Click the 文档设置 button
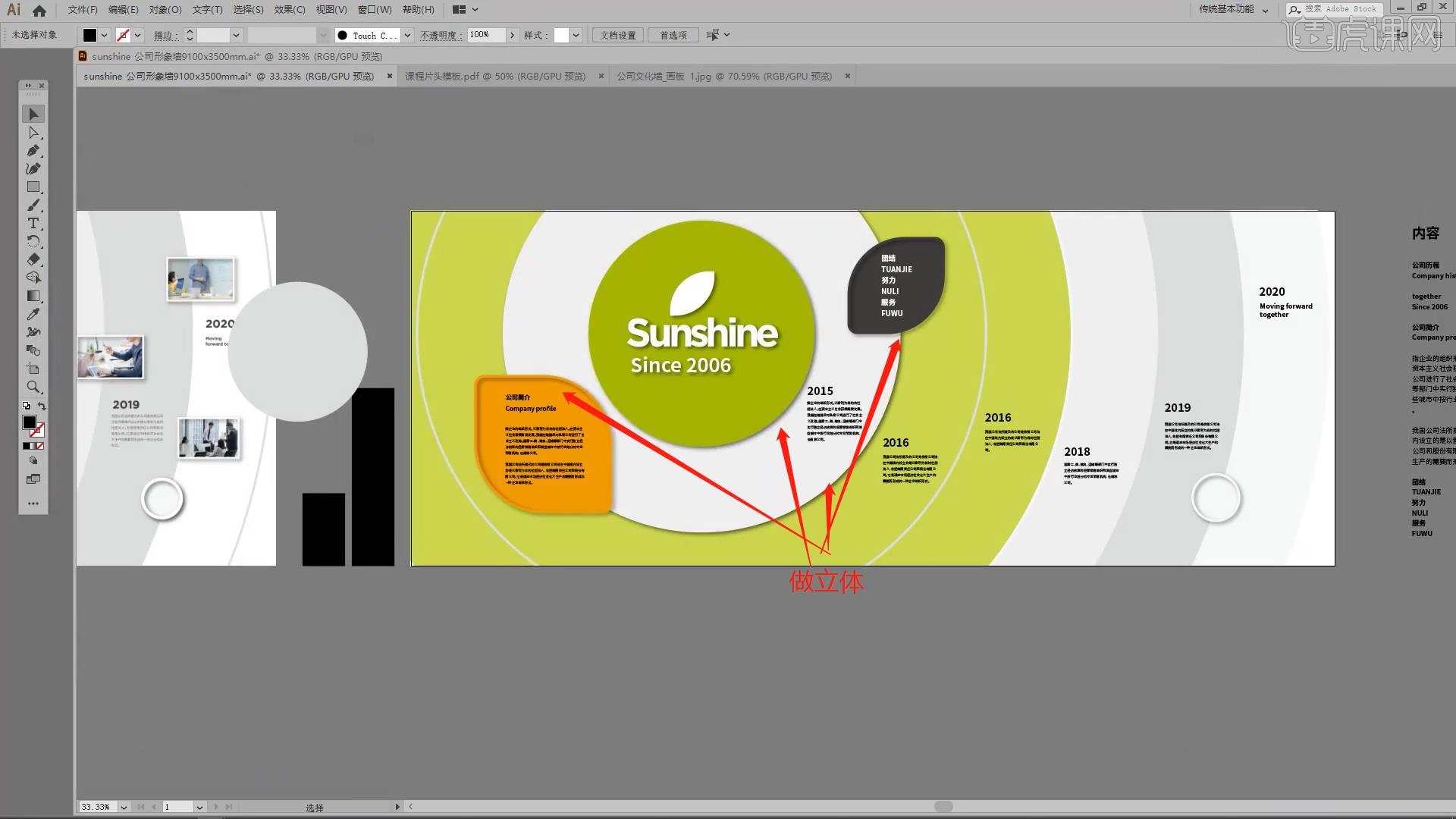The width and height of the screenshot is (1456, 819). (617, 35)
